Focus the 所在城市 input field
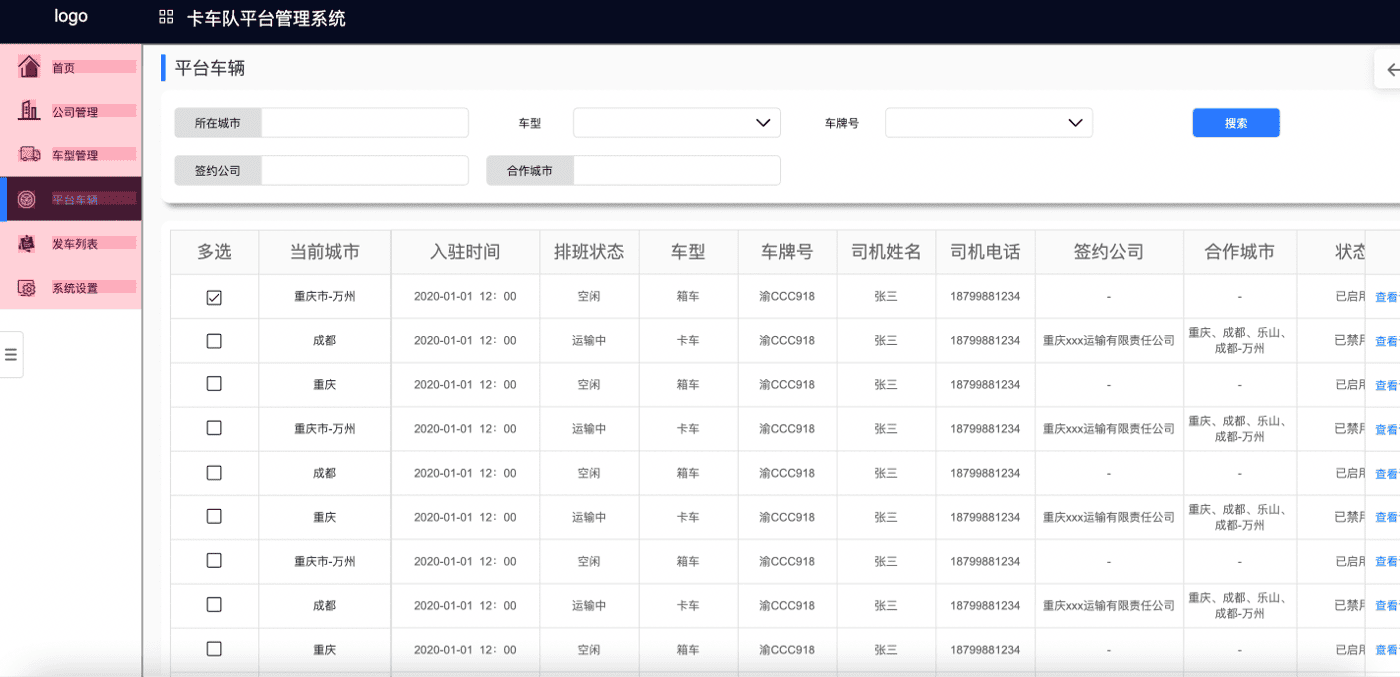 pos(364,123)
